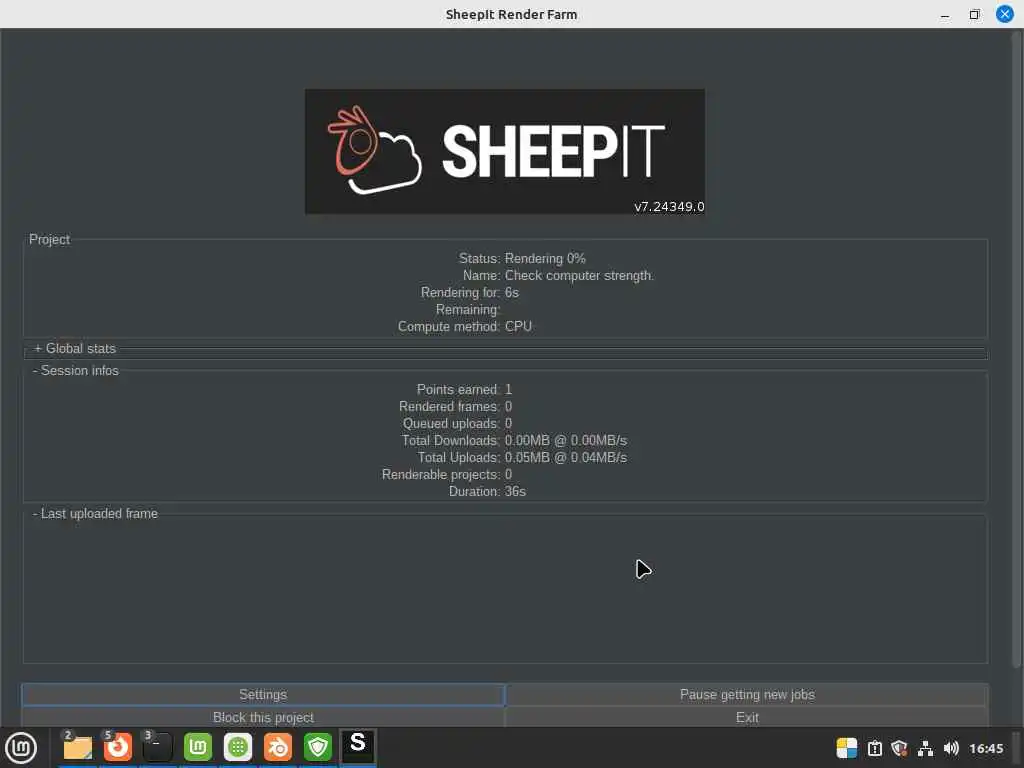Open the security shield tray icon
Viewport: 1024px width, 768px height.
point(900,748)
